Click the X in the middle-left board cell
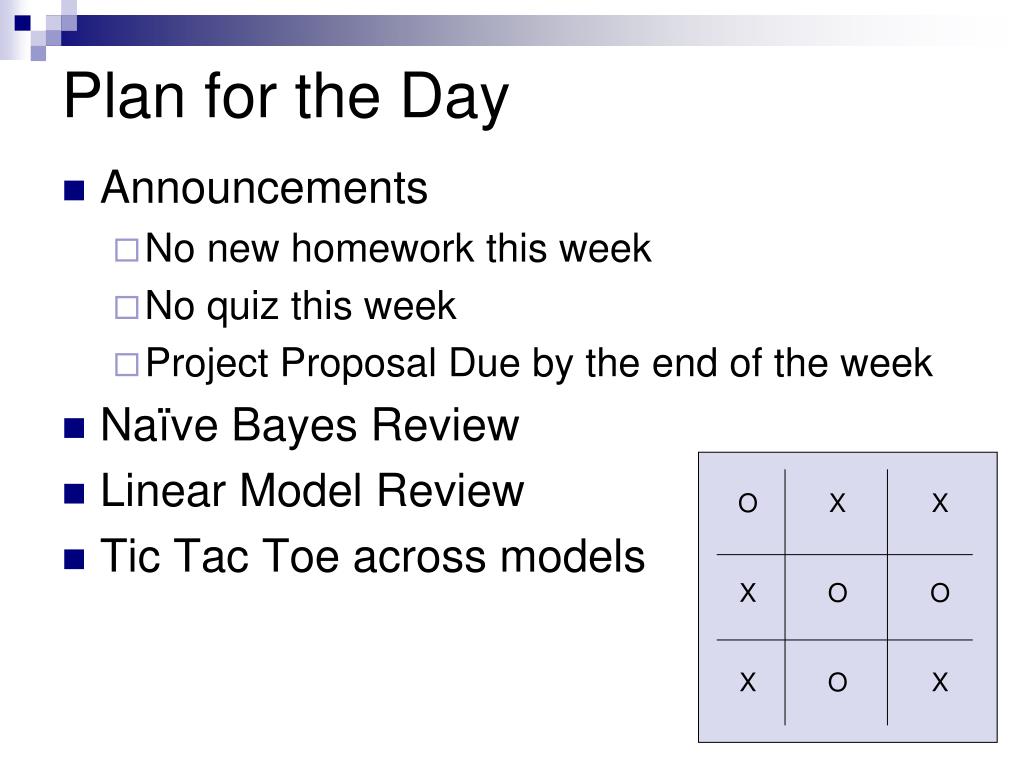Viewport: 1024px width, 768px height. [748, 593]
